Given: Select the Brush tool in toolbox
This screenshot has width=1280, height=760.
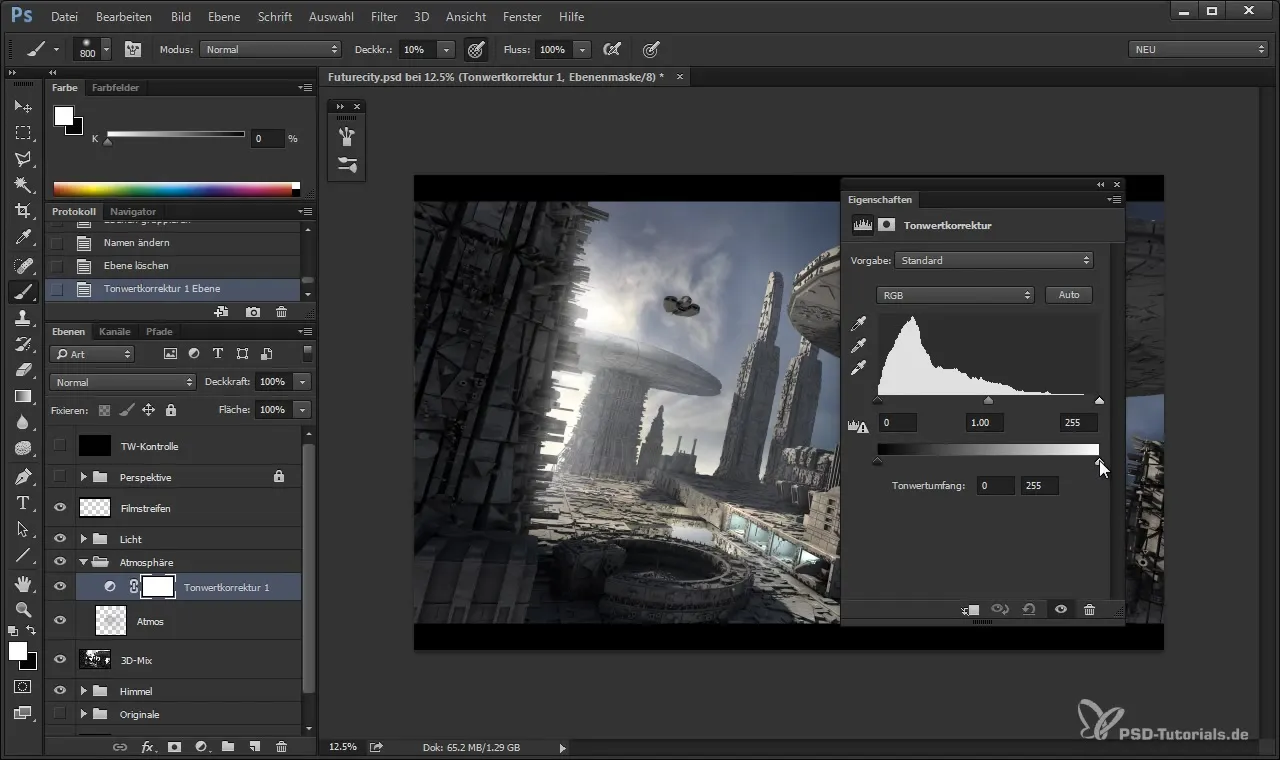Looking at the screenshot, I should pyautogui.click(x=23, y=292).
